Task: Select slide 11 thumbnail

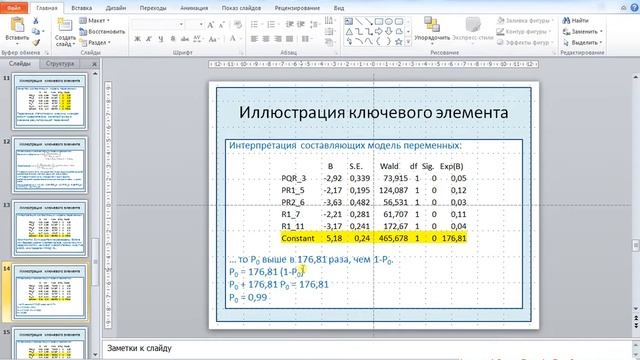Action: 49,101
